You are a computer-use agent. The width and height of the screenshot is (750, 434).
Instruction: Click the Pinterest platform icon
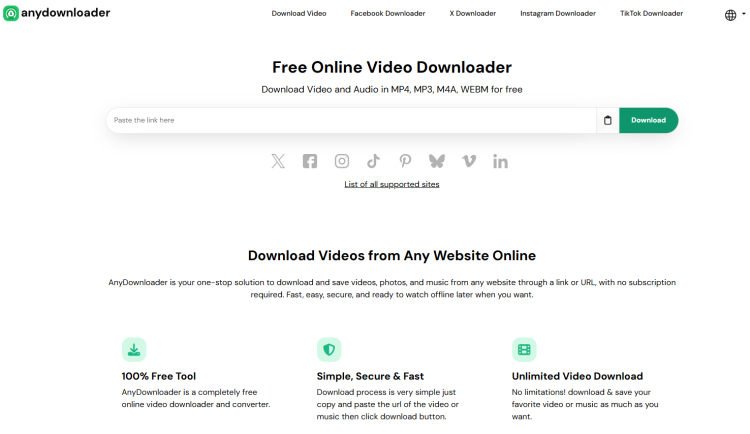[405, 161]
